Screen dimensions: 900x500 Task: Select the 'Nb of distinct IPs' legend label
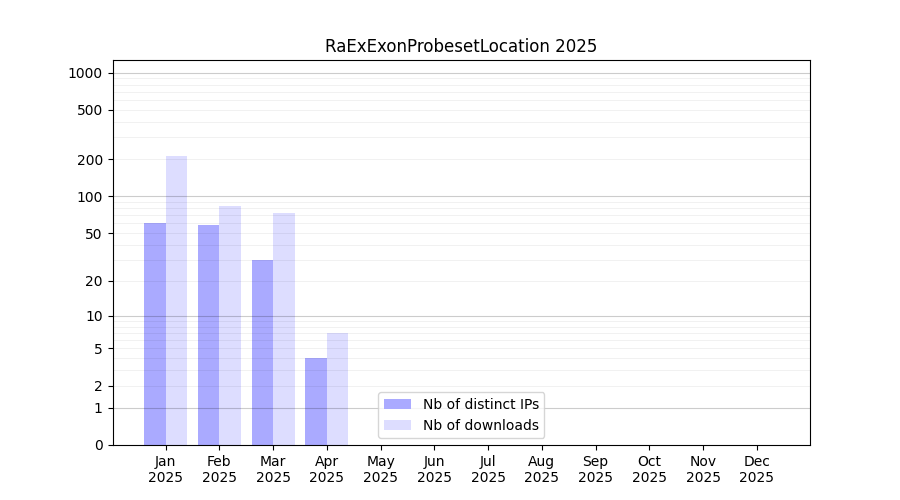481,404
